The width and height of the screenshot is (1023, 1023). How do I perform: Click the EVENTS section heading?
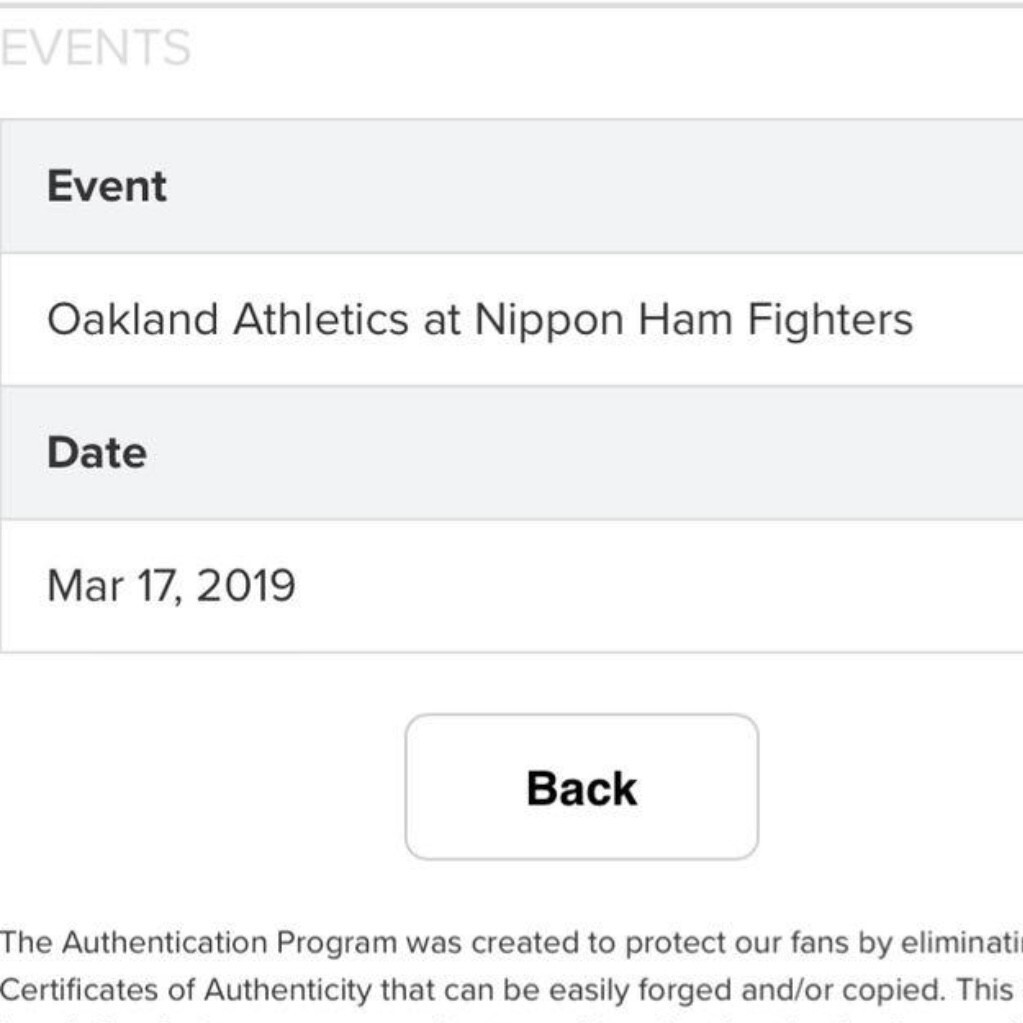pyautogui.click(x=96, y=48)
